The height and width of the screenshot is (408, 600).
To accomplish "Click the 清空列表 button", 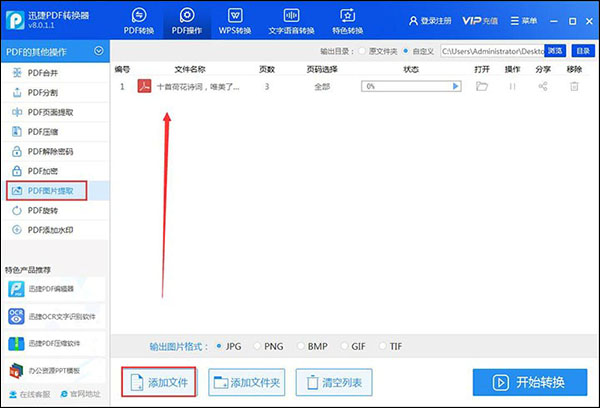I will (334, 382).
